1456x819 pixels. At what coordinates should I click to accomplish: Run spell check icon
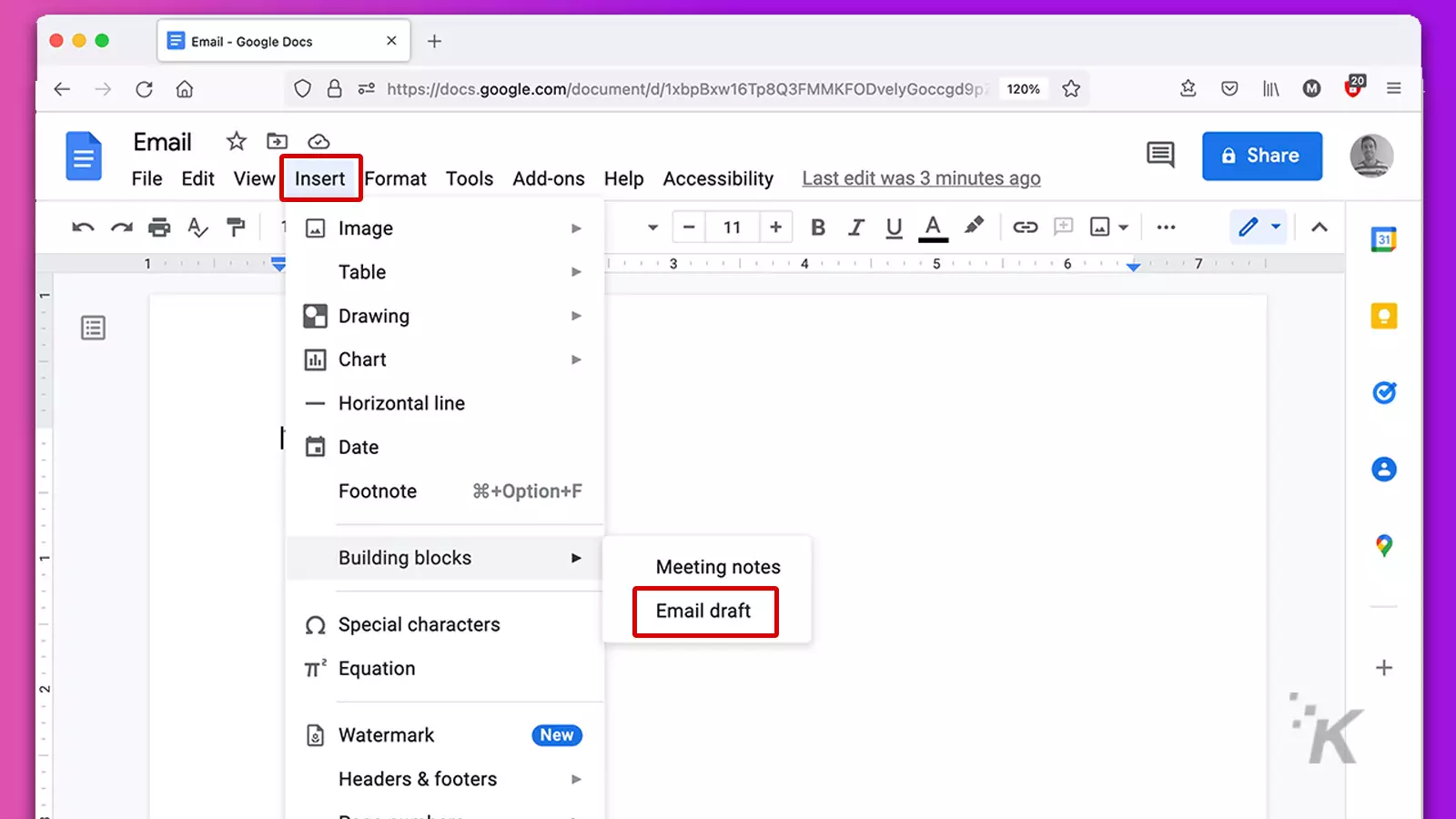[x=197, y=227]
